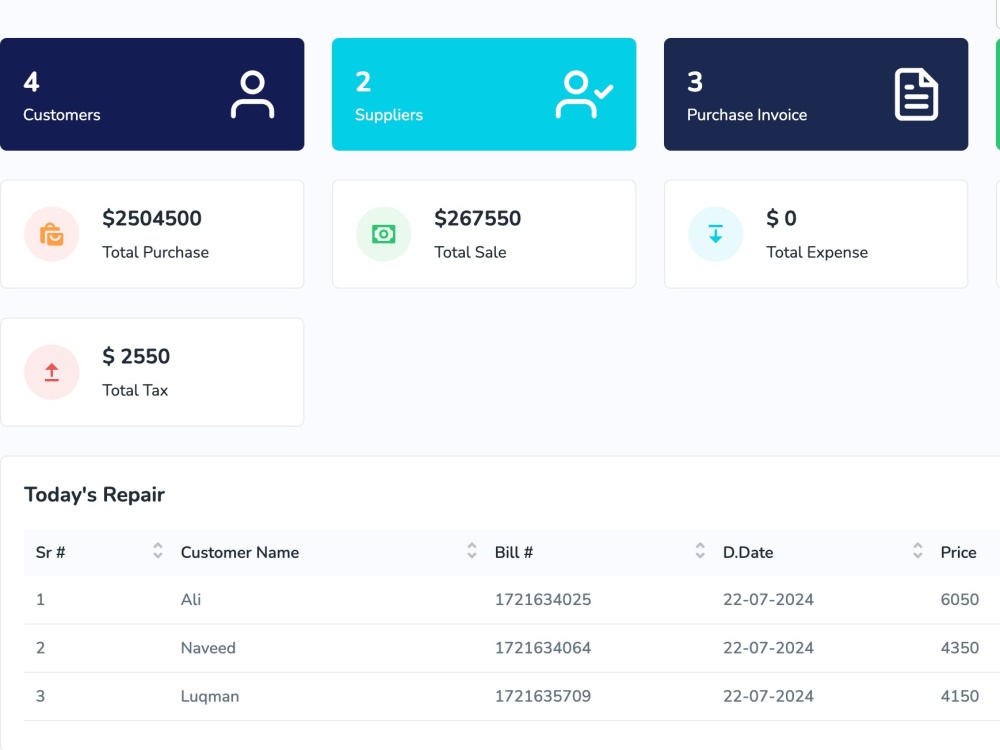Viewport: 1000px width, 750px height.
Task: Click the Total Purchase shopping bag icon
Action: [x=52, y=234]
